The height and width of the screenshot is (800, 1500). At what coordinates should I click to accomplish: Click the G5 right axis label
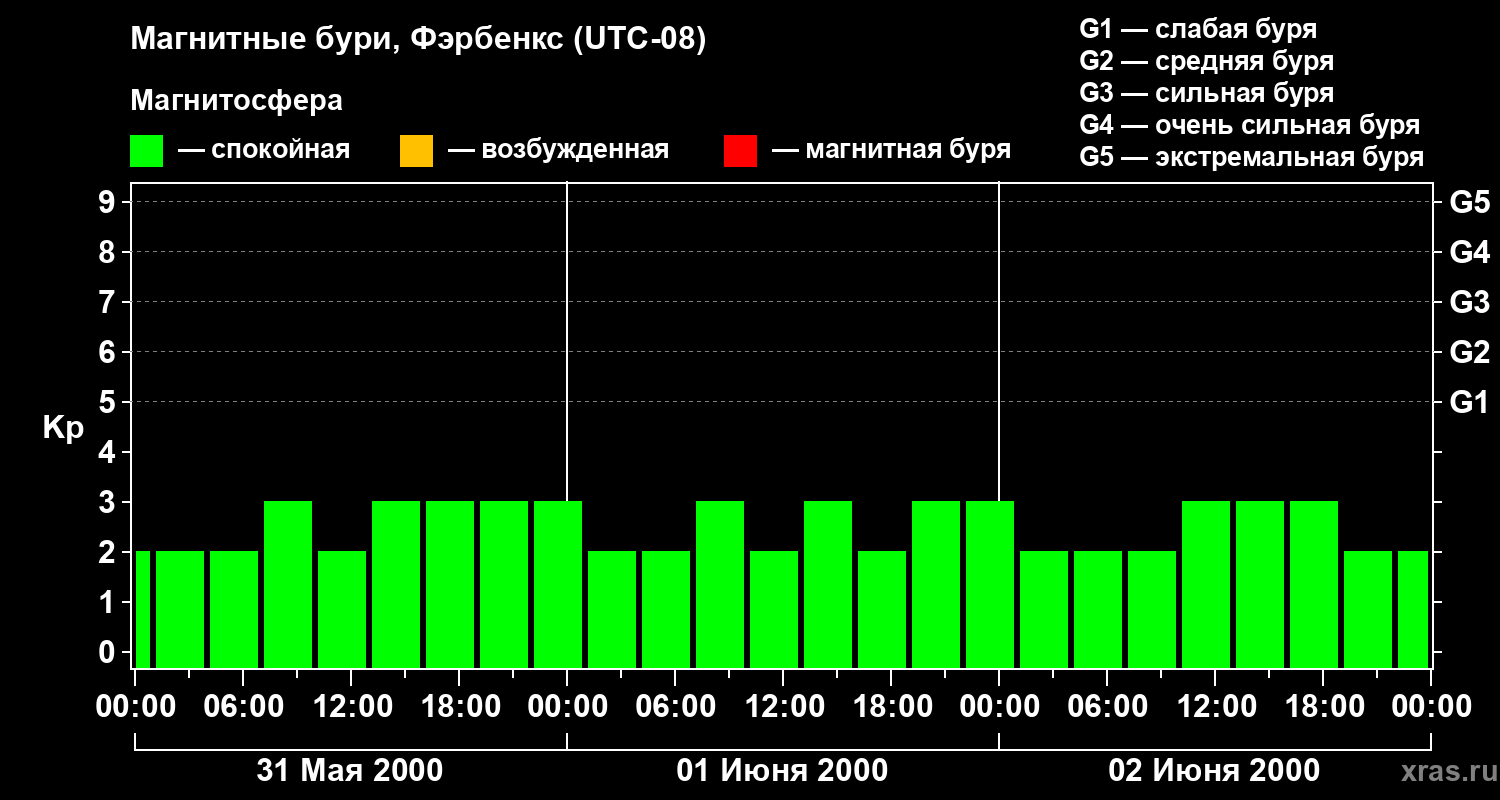(x=1469, y=202)
